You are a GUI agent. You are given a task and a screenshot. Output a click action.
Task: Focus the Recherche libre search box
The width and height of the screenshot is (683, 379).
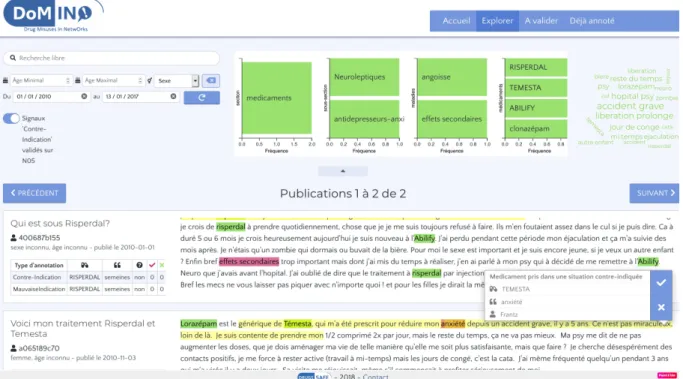pos(112,58)
